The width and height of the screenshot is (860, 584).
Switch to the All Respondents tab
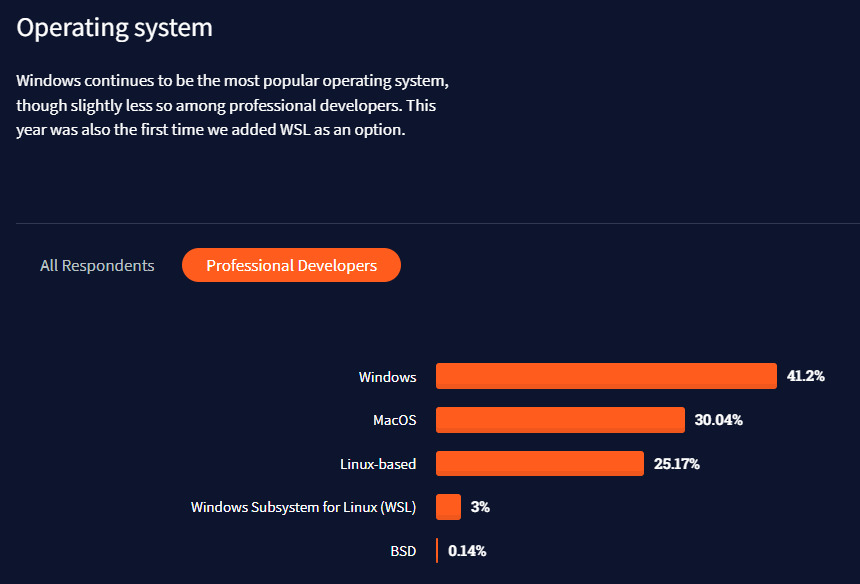pos(97,265)
